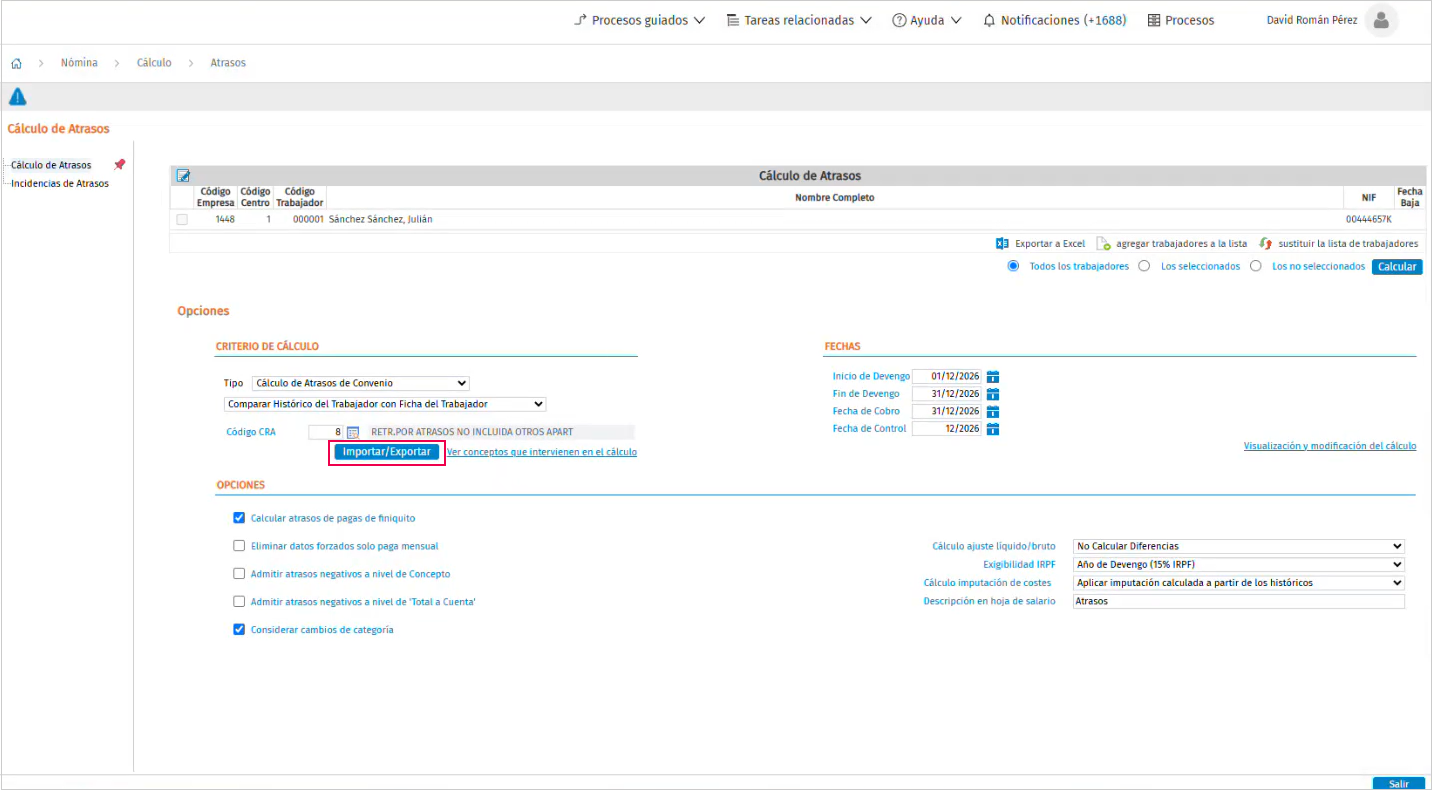This screenshot has width=1432, height=790.
Task: Open Cálculo imputación de costes dropdown
Action: [x=1238, y=582]
